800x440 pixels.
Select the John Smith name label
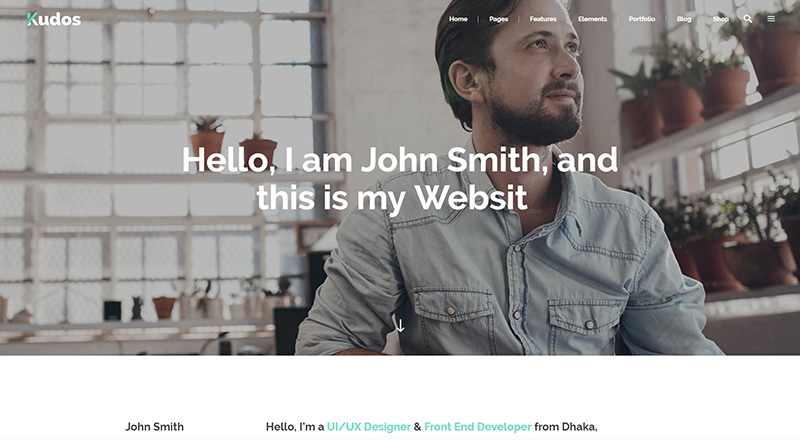point(155,427)
